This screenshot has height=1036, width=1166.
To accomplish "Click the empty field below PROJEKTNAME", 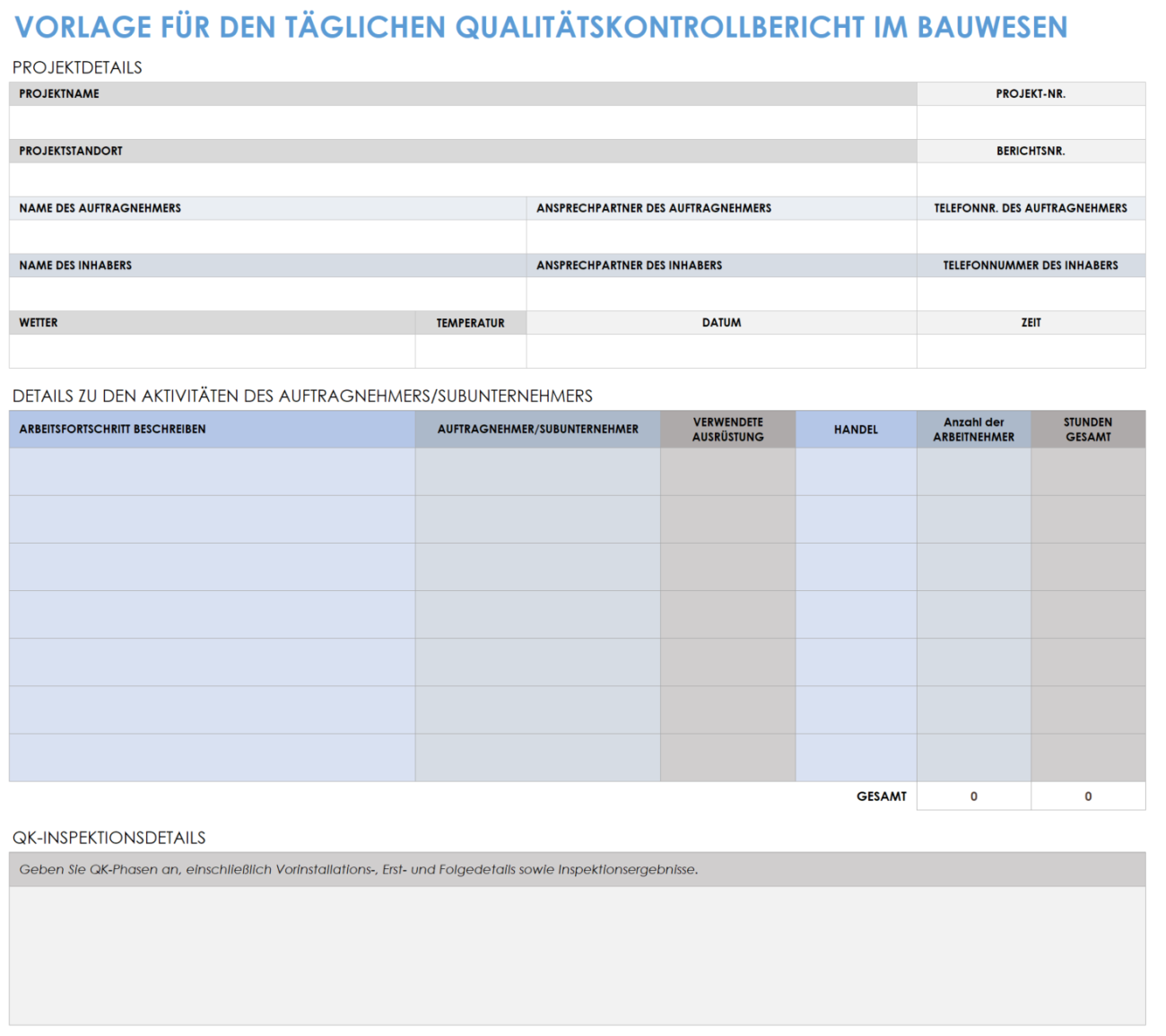I will [x=463, y=122].
